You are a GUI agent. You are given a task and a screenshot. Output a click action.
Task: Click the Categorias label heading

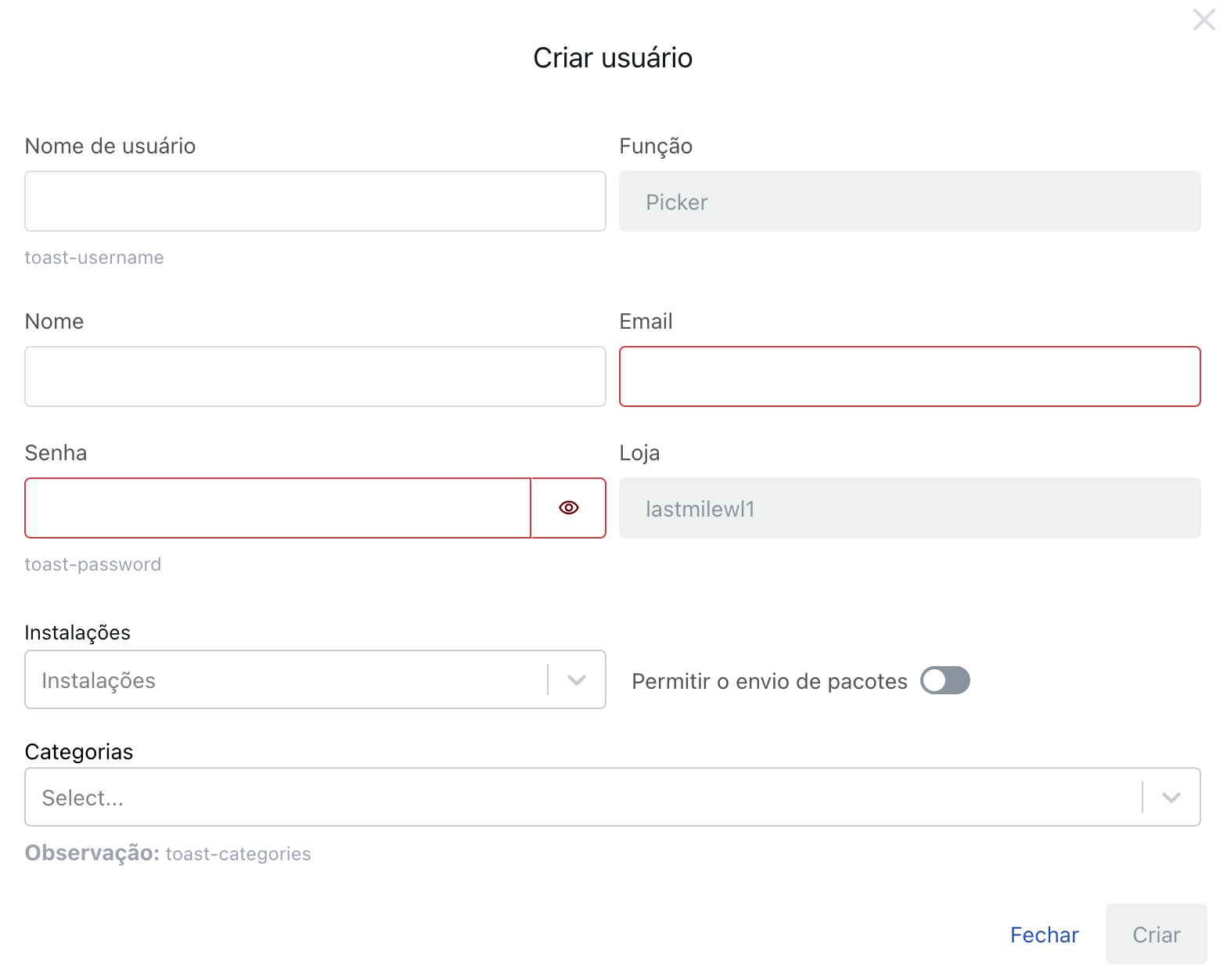(79, 751)
